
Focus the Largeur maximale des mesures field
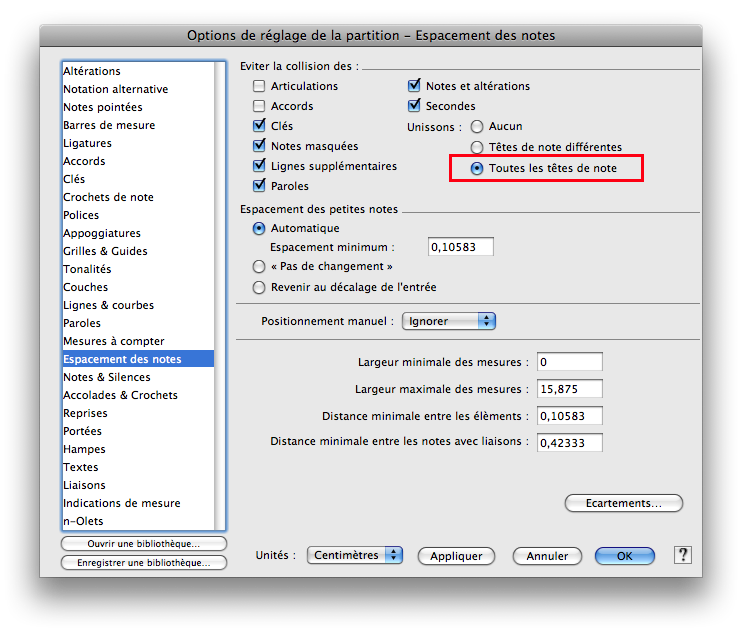569,389
